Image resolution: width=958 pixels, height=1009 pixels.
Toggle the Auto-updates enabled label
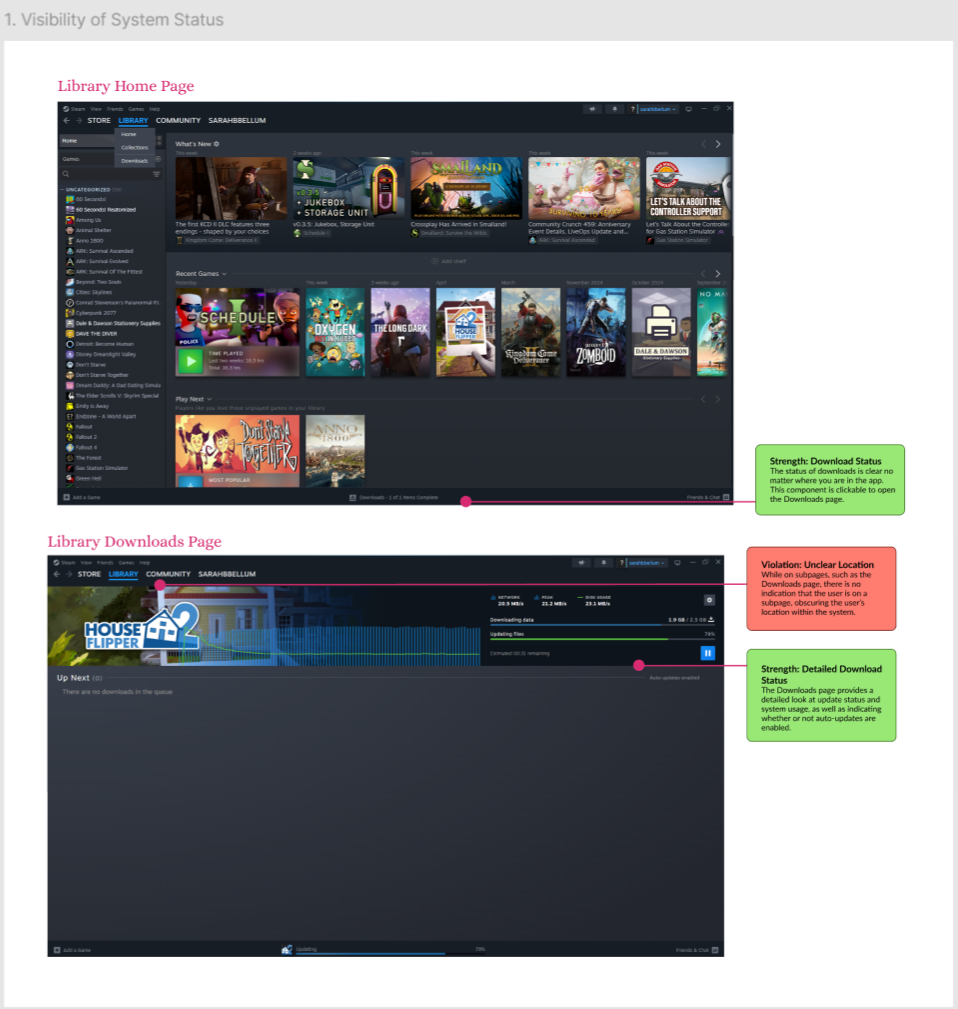click(674, 678)
